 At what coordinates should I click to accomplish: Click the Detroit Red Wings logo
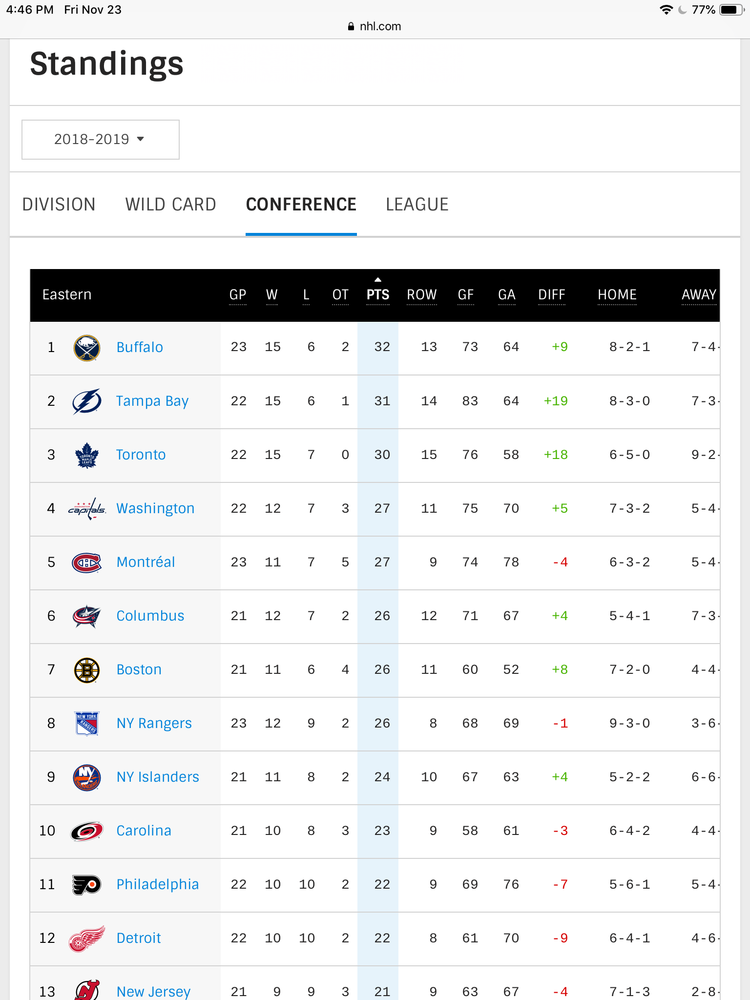[x=87, y=938]
